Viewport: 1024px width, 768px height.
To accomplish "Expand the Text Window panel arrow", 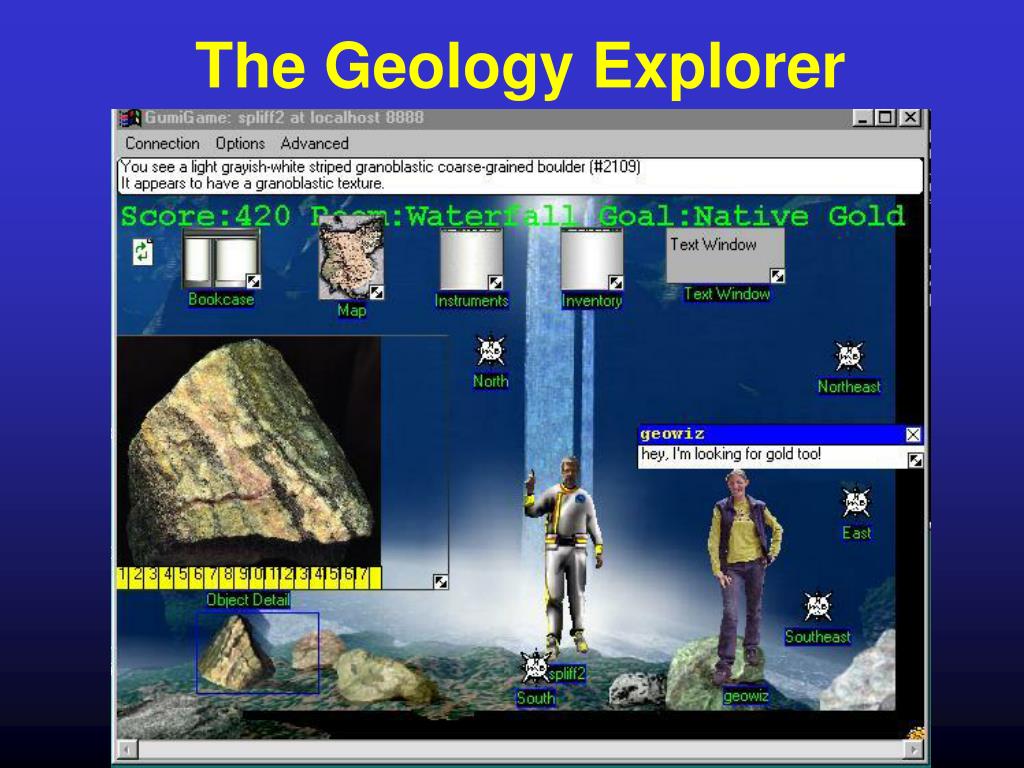I will [x=776, y=276].
